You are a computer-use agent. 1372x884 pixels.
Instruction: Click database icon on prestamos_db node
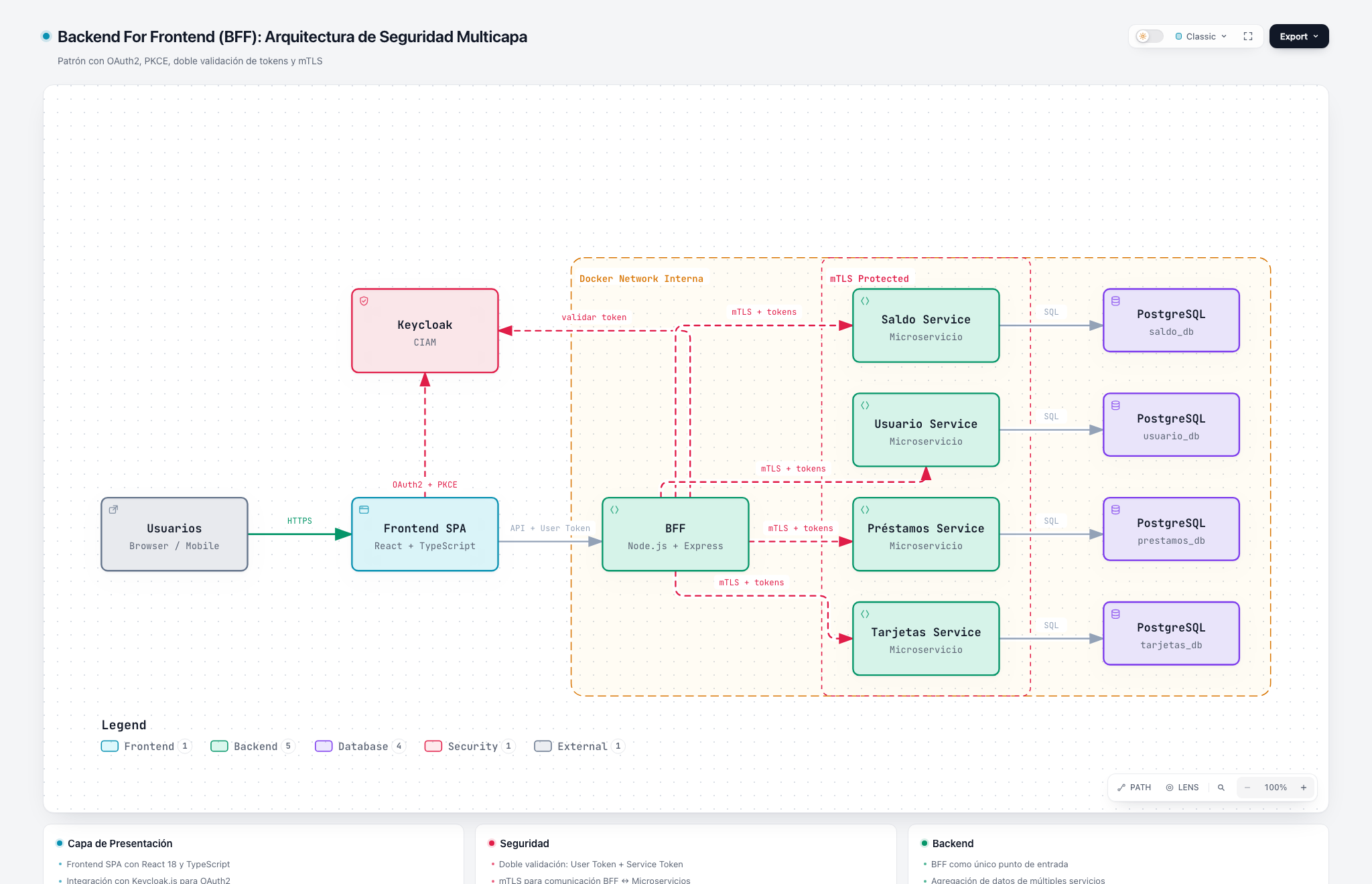(1115, 510)
